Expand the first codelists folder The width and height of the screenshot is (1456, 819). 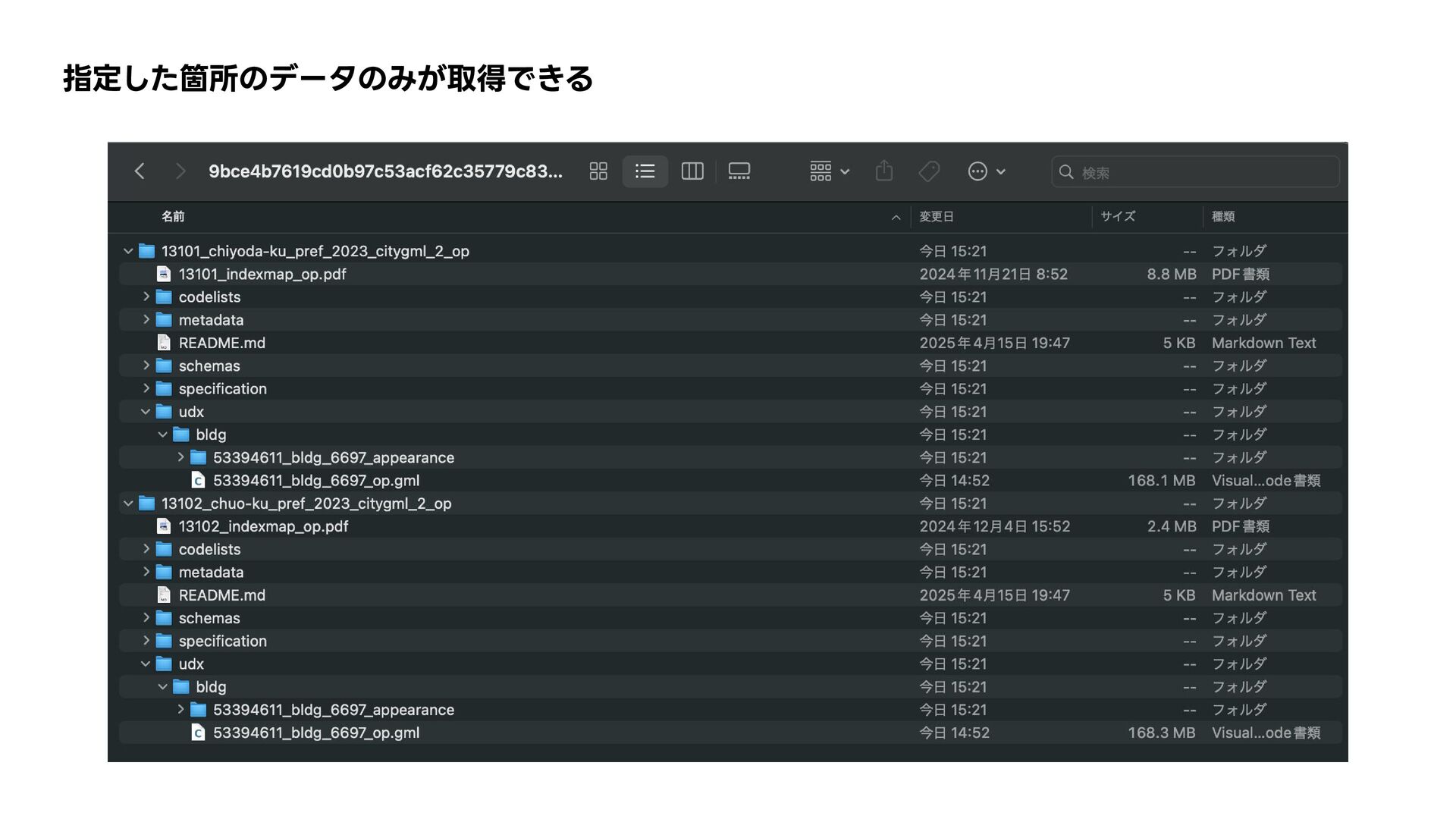pos(146,297)
